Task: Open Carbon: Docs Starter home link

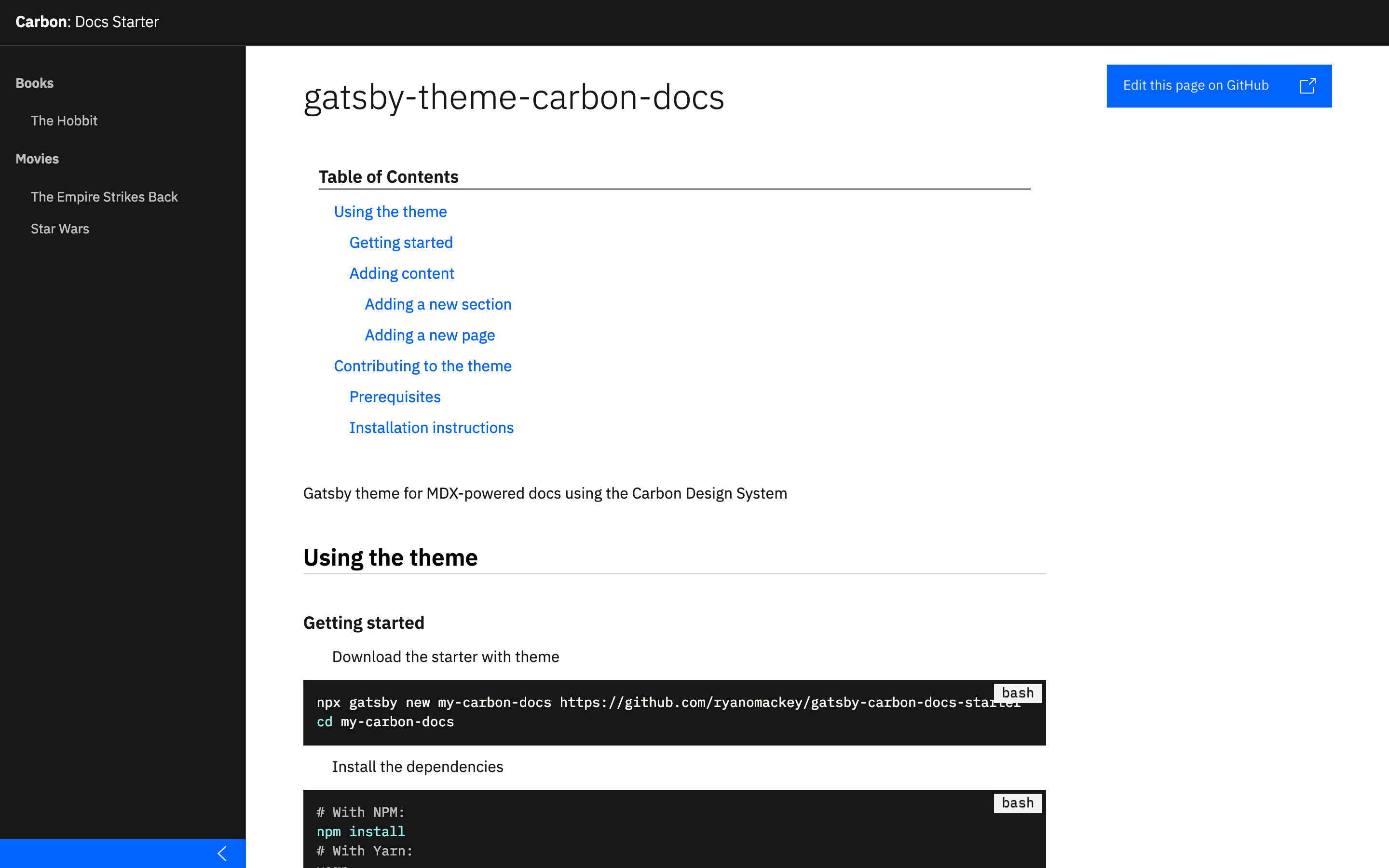Action: [x=87, y=22]
